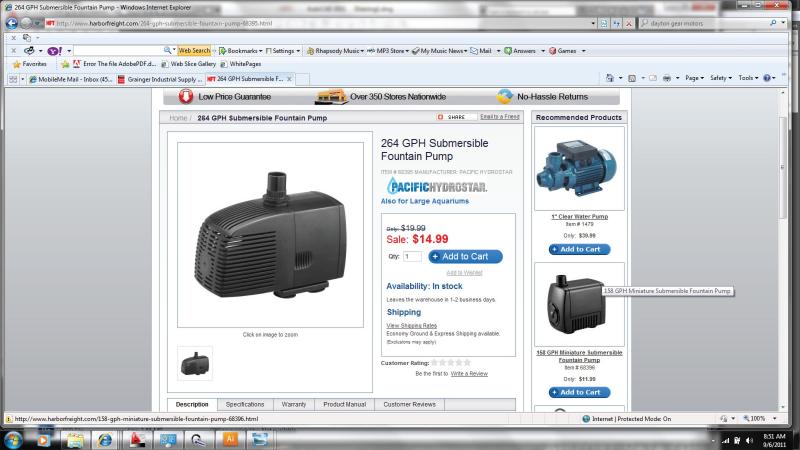Click the network signal icon in system tray
Viewport: 800px width, 450px height.
725,440
